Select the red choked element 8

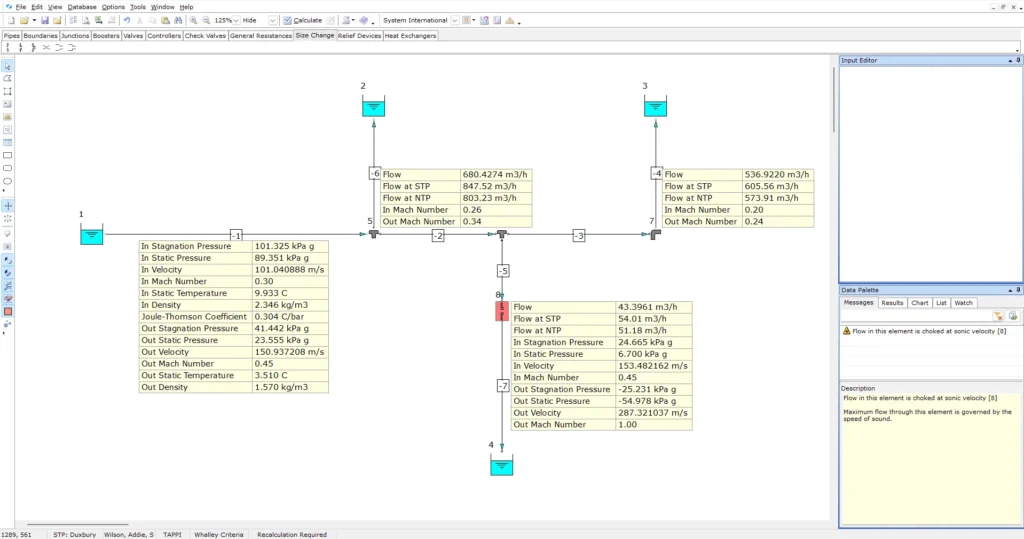click(x=502, y=310)
